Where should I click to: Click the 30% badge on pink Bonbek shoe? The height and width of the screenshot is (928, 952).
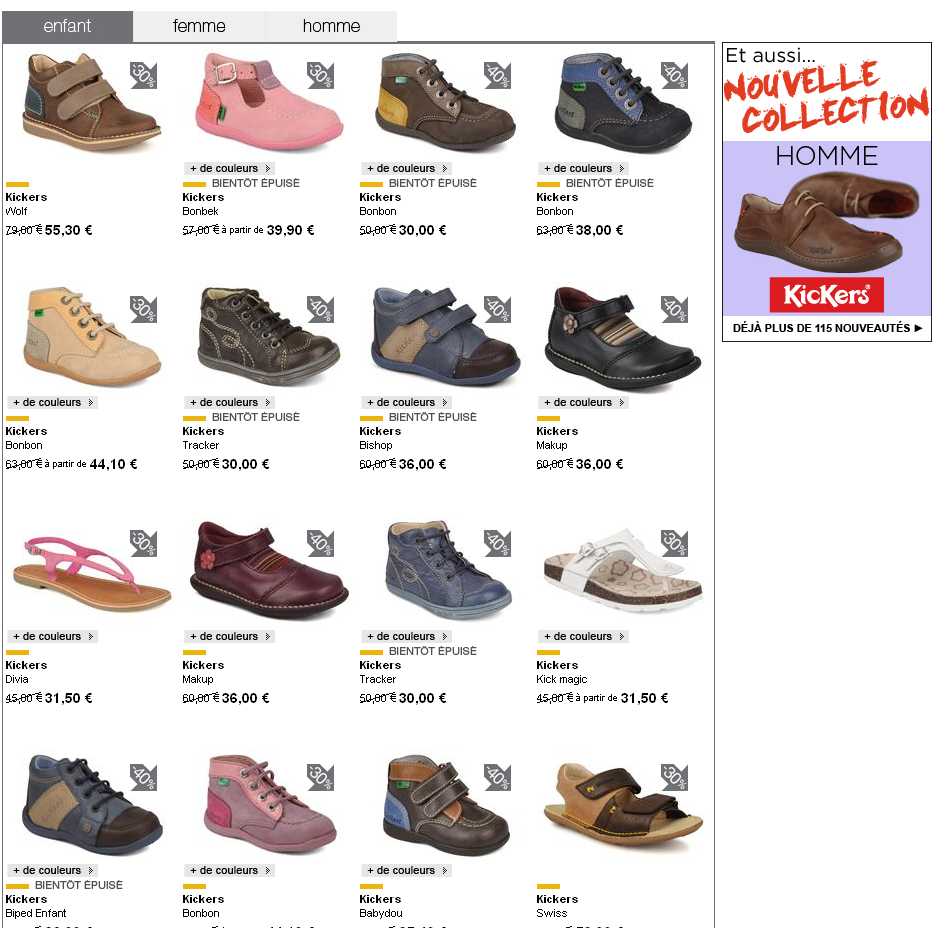pos(321,75)
